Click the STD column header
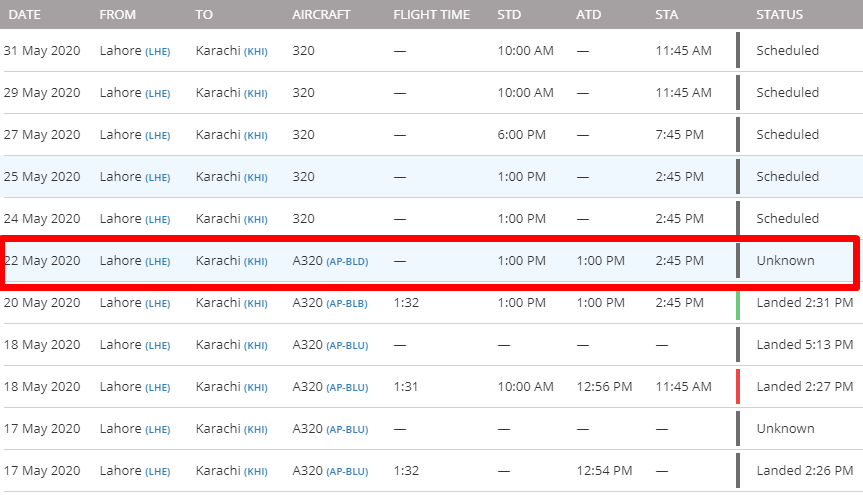 click(x=509, y=15)
